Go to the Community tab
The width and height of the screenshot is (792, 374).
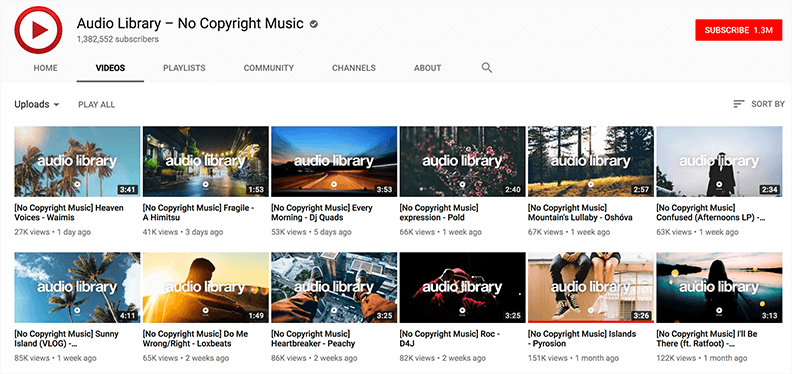click(x=269, y=68)
